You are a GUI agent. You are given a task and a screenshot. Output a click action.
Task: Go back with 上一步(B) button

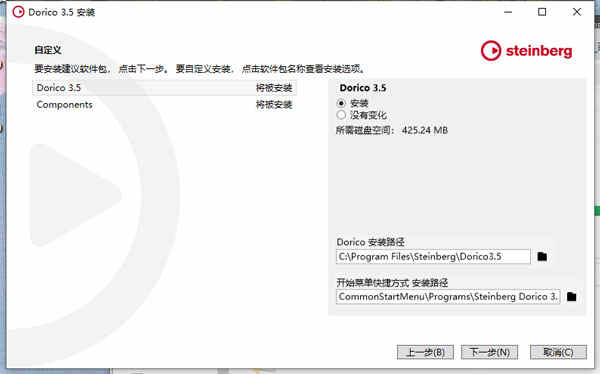pyautogui.click(x=425, y=352)
